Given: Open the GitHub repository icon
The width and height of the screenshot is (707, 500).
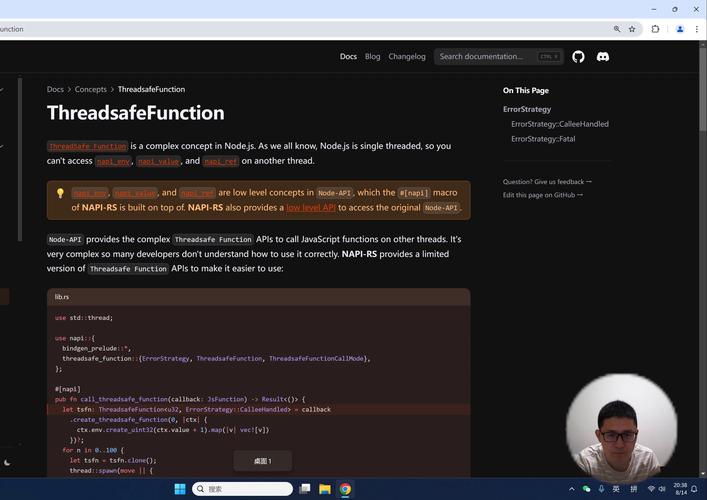Looking at the screenshot, I should 578,57.
